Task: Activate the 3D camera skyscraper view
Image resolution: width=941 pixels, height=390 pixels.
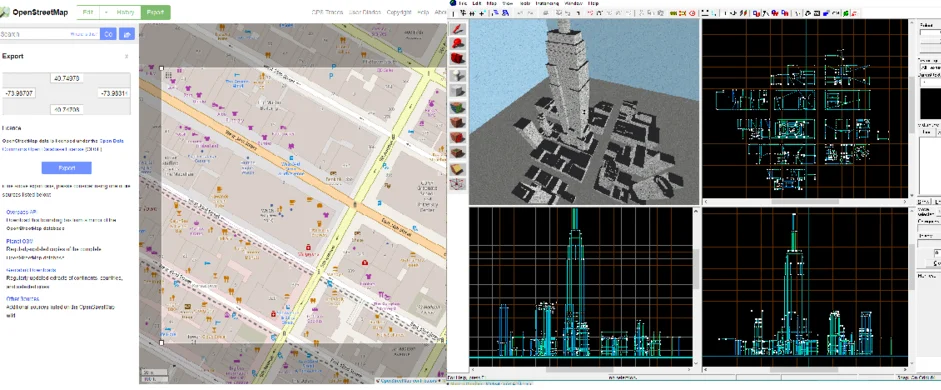Action: coord(584,112)
